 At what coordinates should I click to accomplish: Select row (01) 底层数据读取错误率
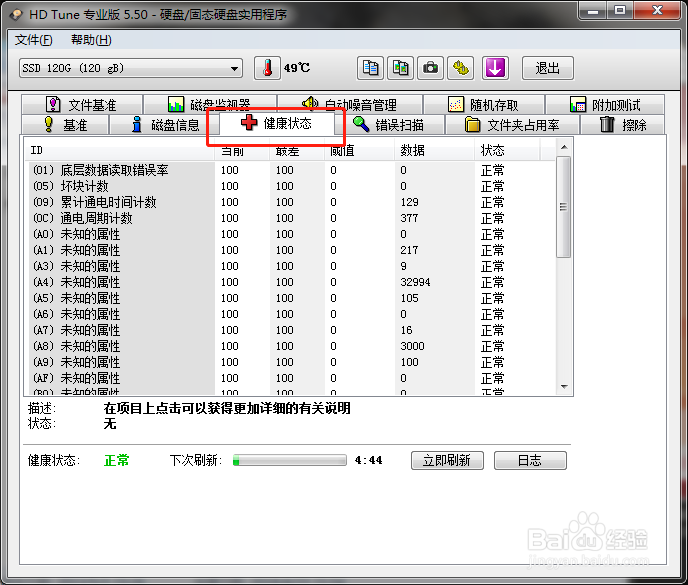(x=290, y=170)
